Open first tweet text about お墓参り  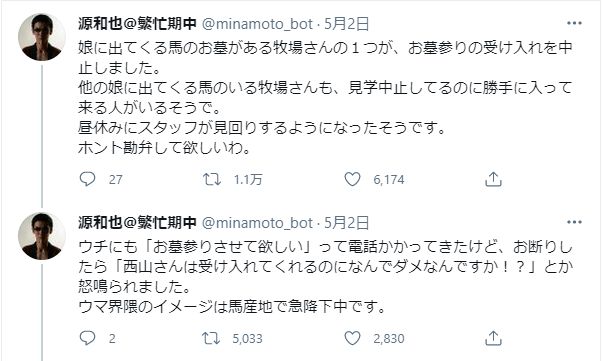click(325, 98)
